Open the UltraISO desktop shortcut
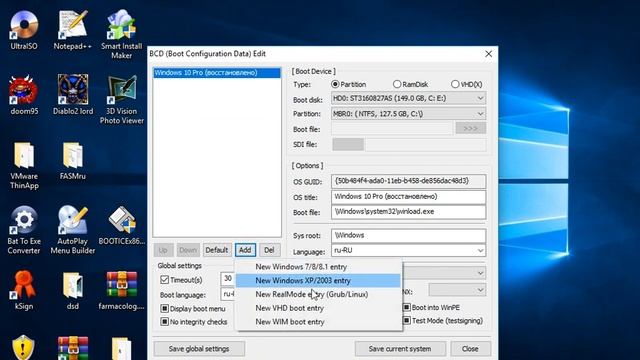 click(24, 30)
